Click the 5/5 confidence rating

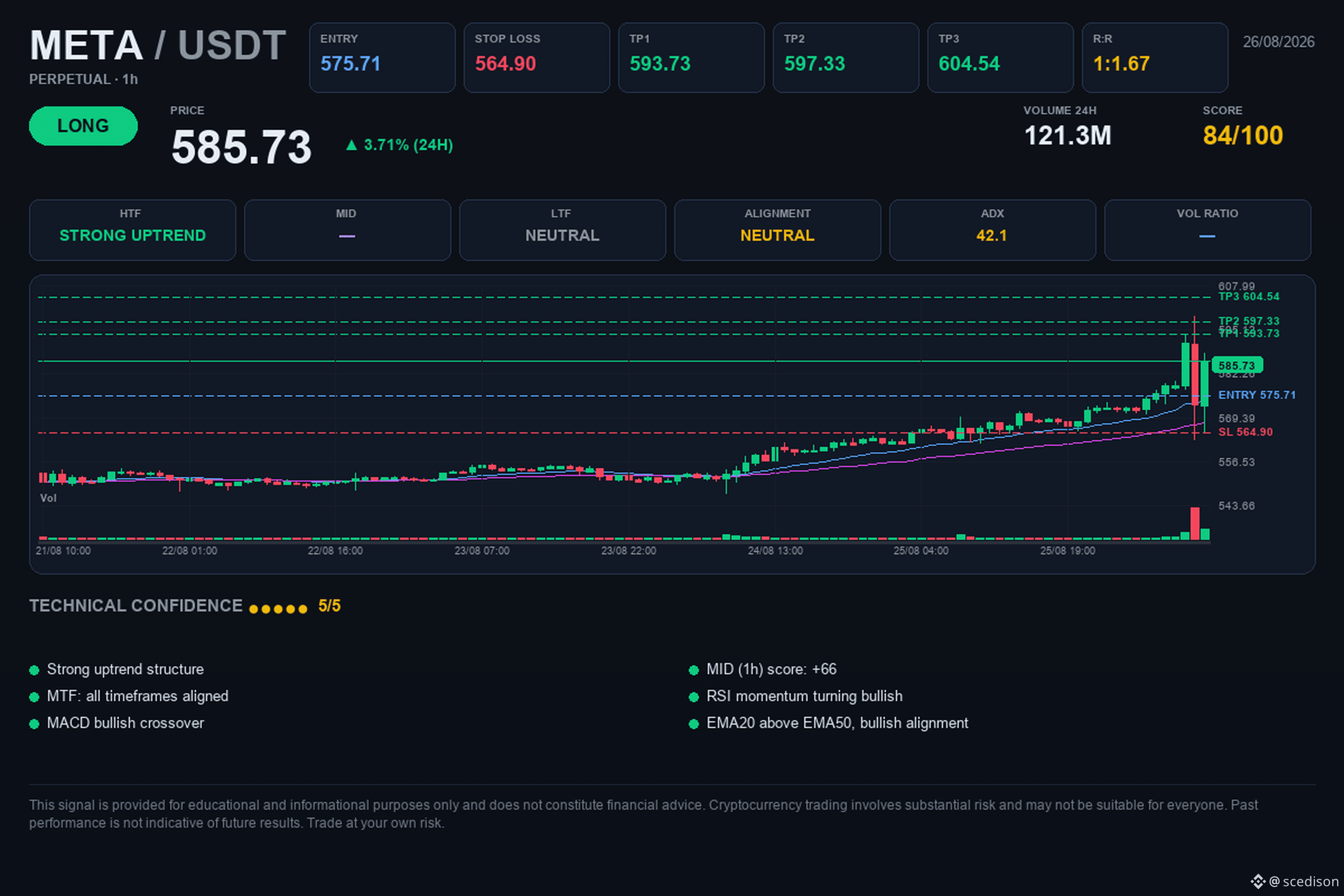(329, 606)
